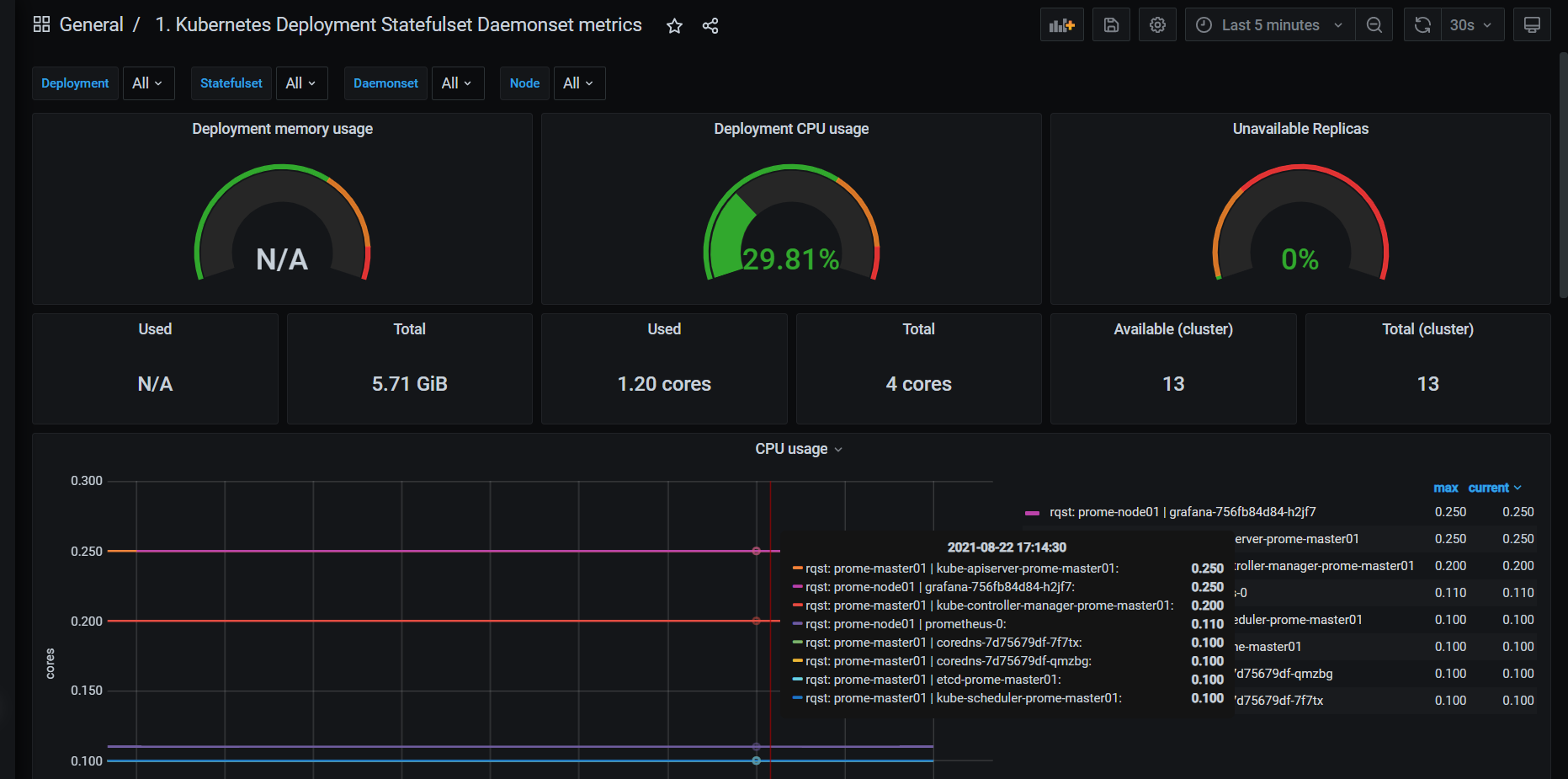Open Deployment memory usage panel title
Viewport: 1568px width, 779px height.
[282, 129]
